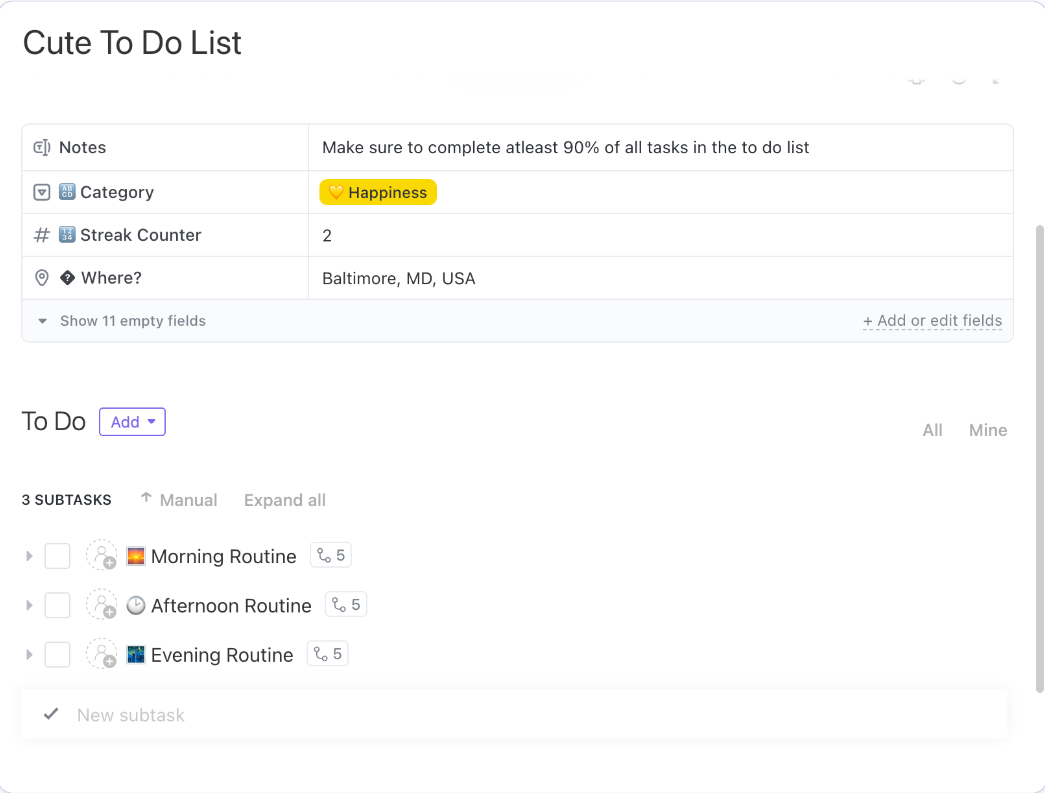The width and height of the screenshot is (1045, 793).
Task: Click the 3 SUBTASKS label
Action: (x=67, y=500)
